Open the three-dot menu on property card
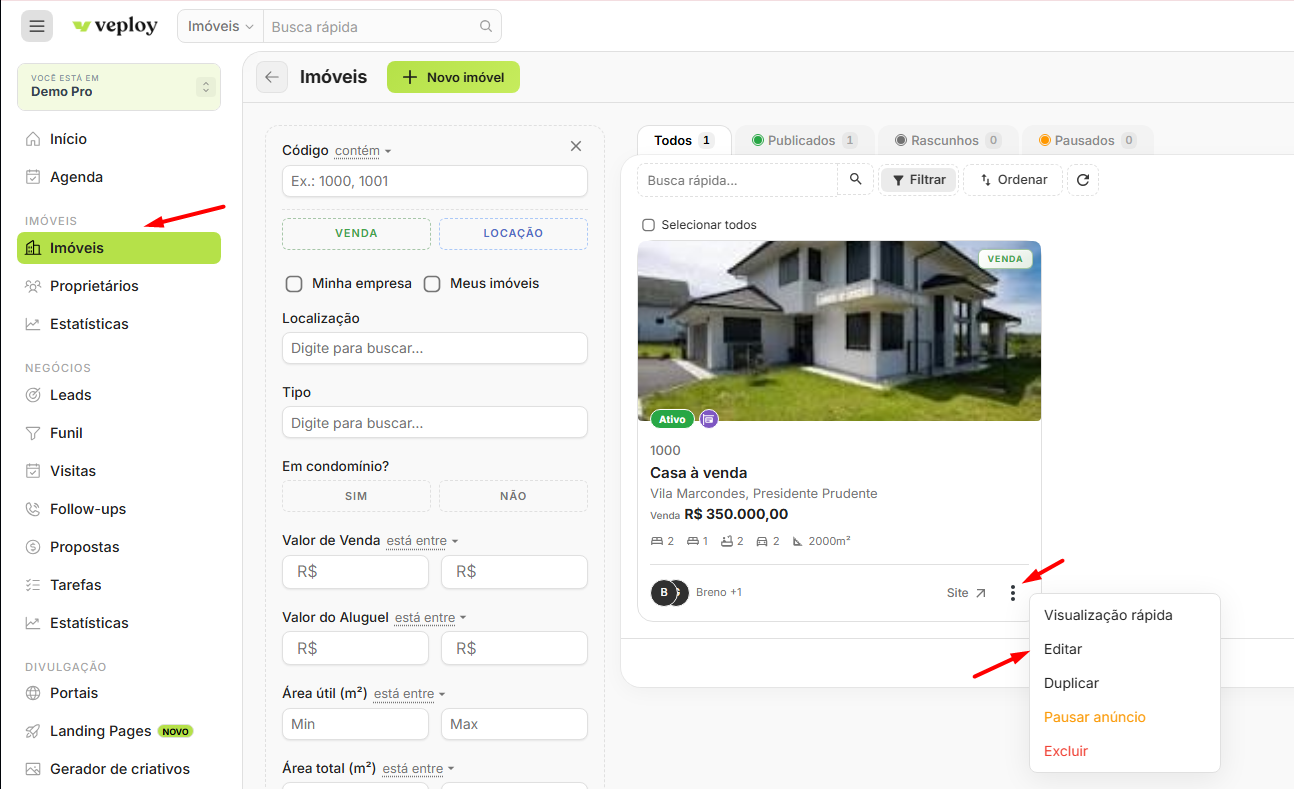Screen dimensions: 1294x789 1013,593
